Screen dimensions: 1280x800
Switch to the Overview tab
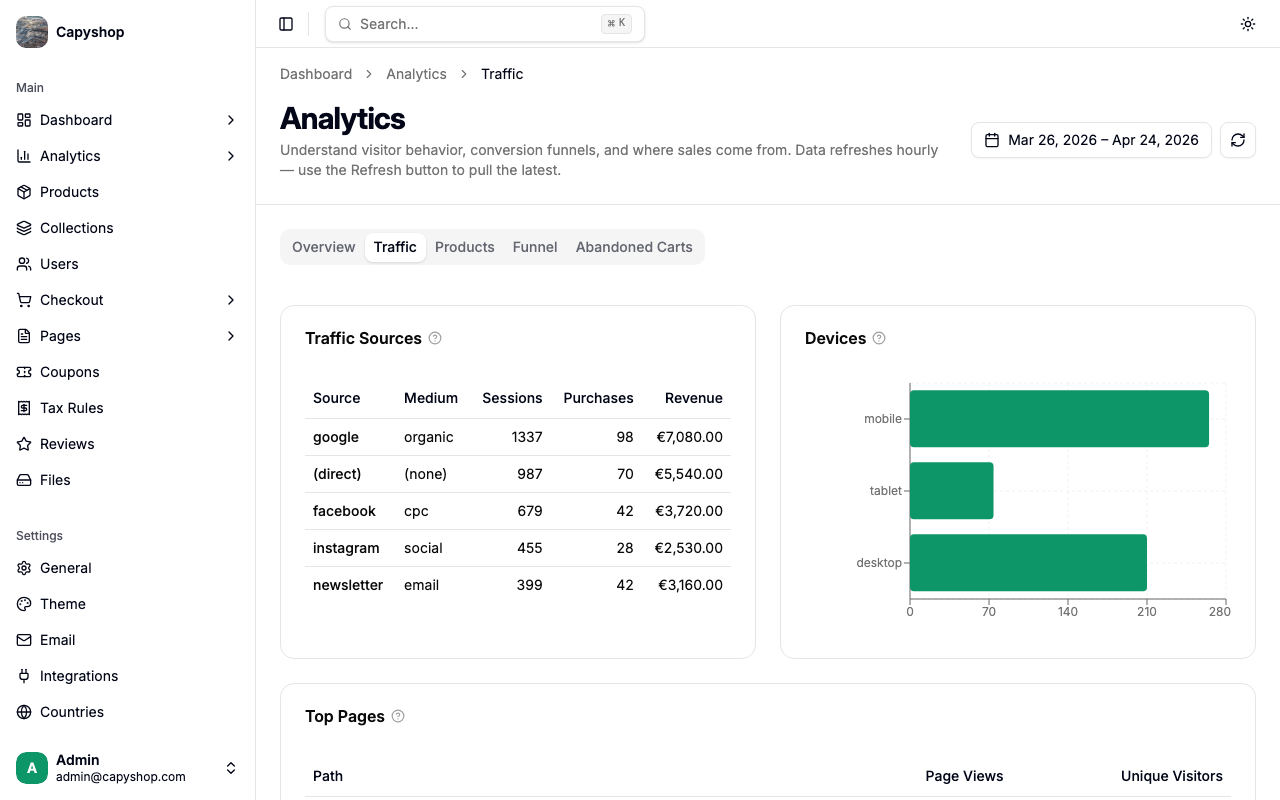coord(323,247)
